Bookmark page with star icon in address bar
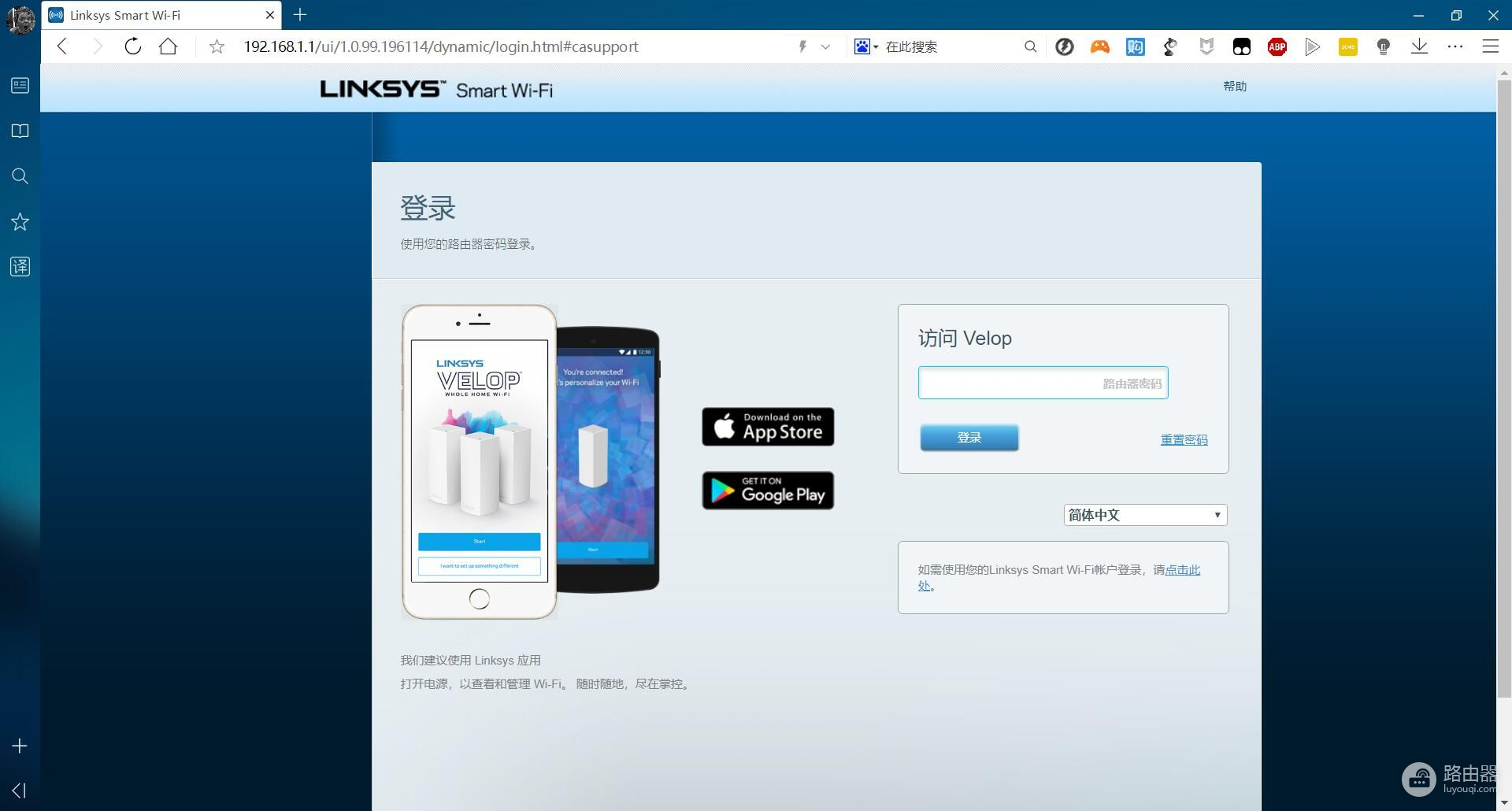Viewport: 1512px width, 811px height. click(217, 46)
